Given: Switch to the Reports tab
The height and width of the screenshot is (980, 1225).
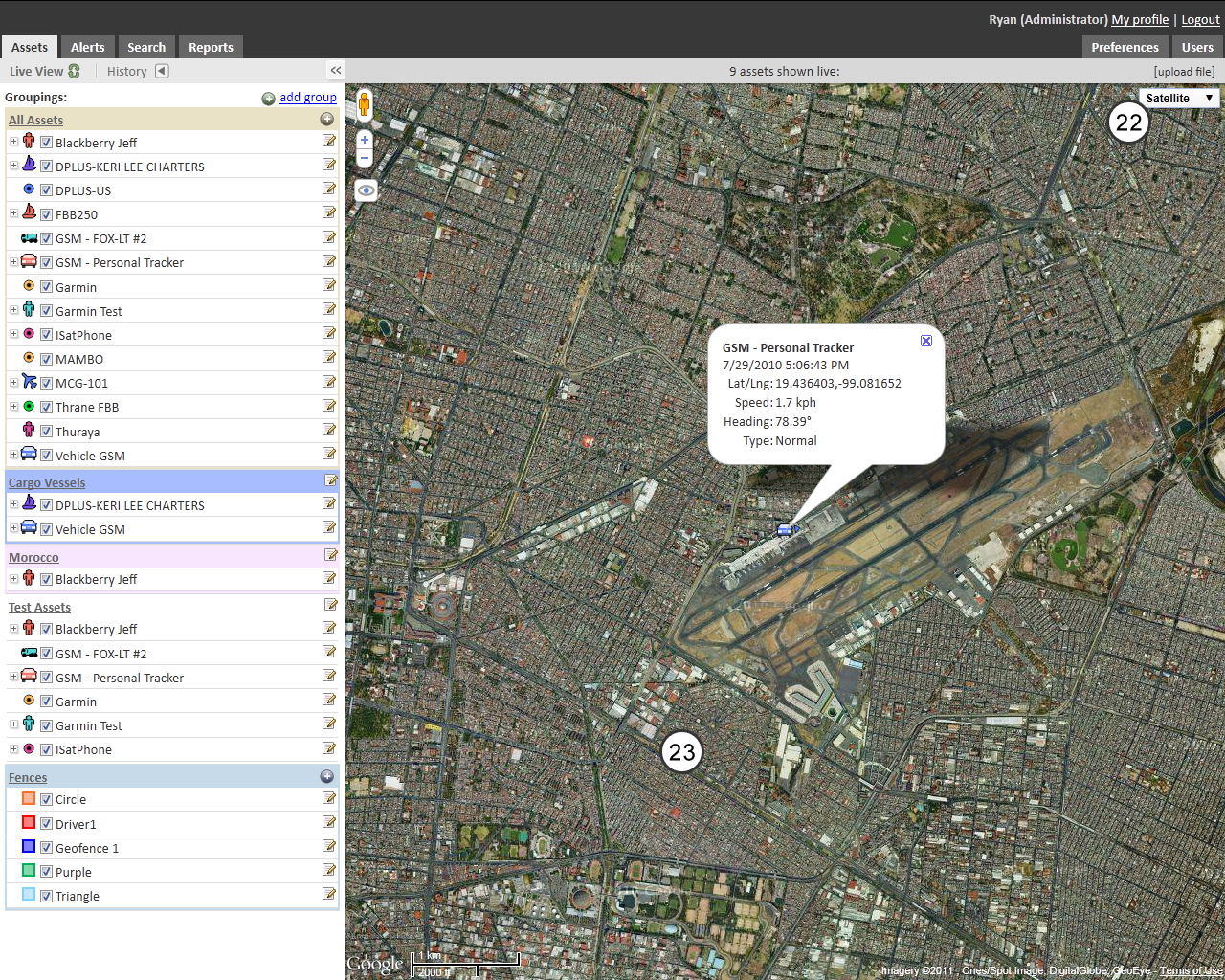Looking at the screenshot, I should point(210,46).
